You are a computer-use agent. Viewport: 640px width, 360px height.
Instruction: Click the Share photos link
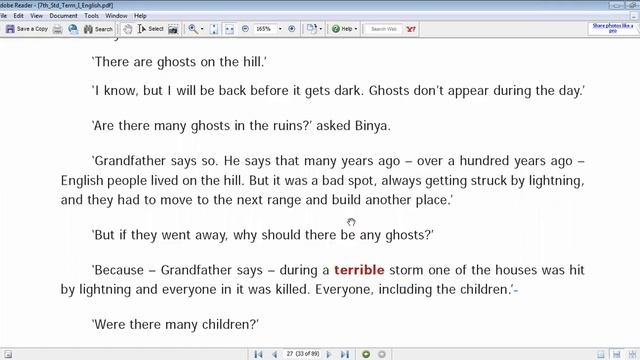point(613,28)
